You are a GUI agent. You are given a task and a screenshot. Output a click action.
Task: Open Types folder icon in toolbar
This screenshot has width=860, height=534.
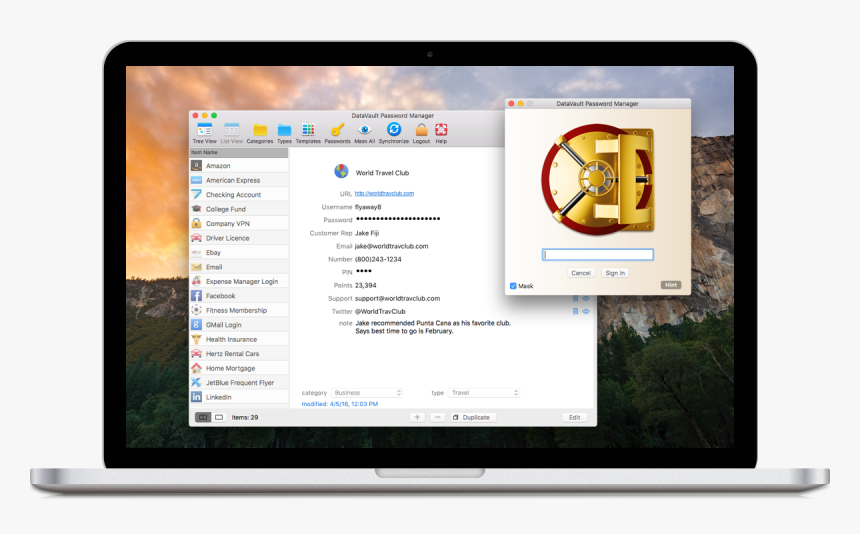(284, 133)
